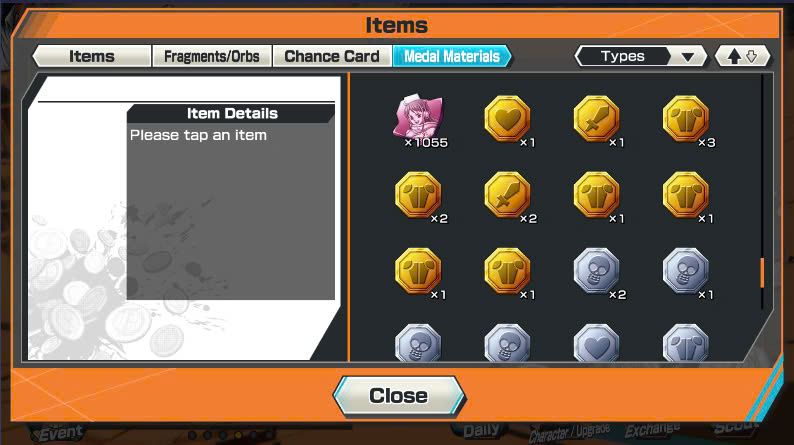
Task: Select the gold sword medal with x1
Action: pyautogui.click(x=597, y=118)
